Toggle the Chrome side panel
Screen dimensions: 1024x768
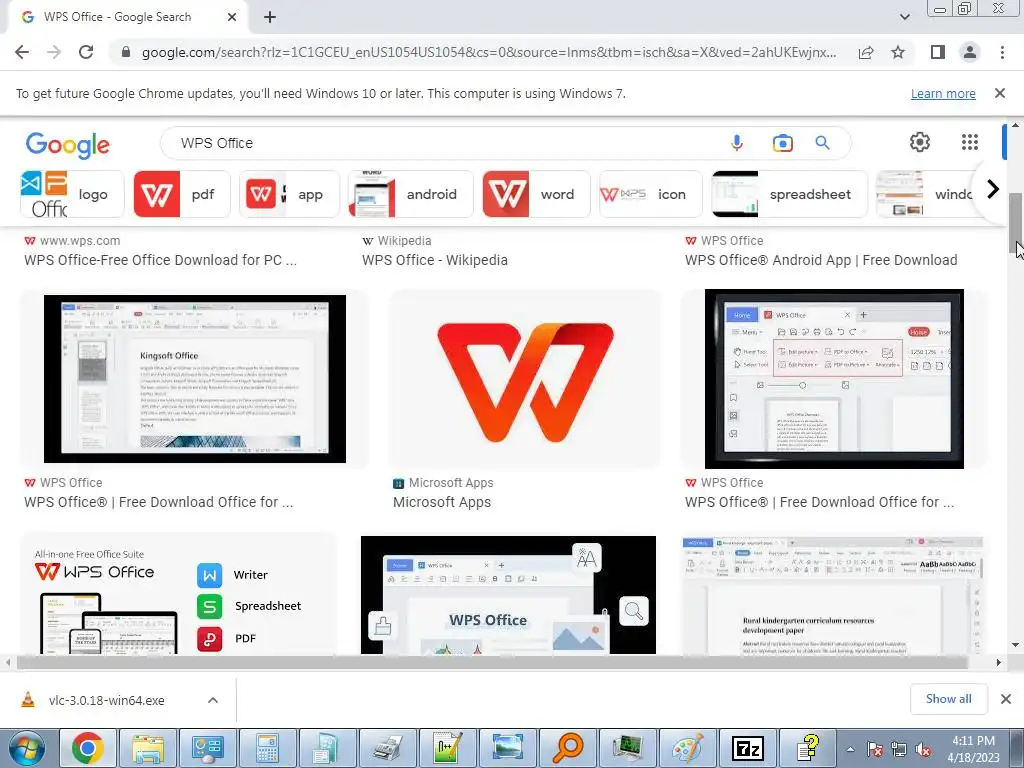938,52
